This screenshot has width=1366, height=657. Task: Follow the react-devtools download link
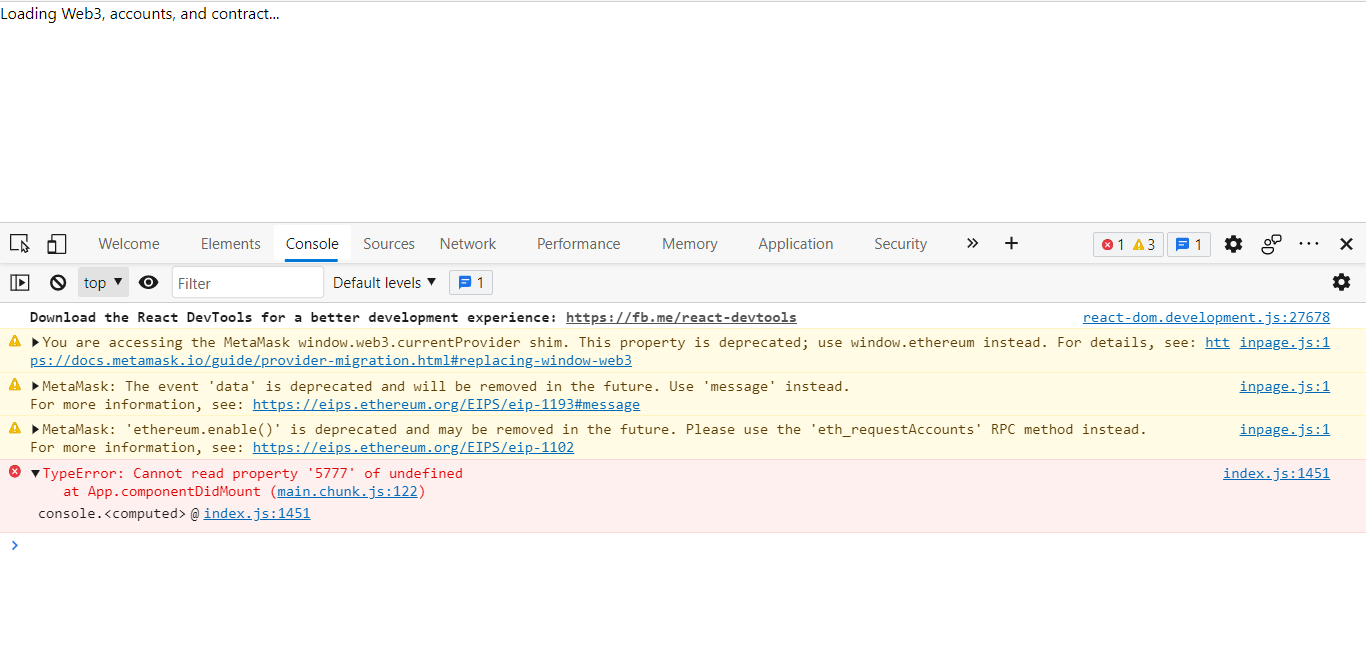click(x=681, y=317)
